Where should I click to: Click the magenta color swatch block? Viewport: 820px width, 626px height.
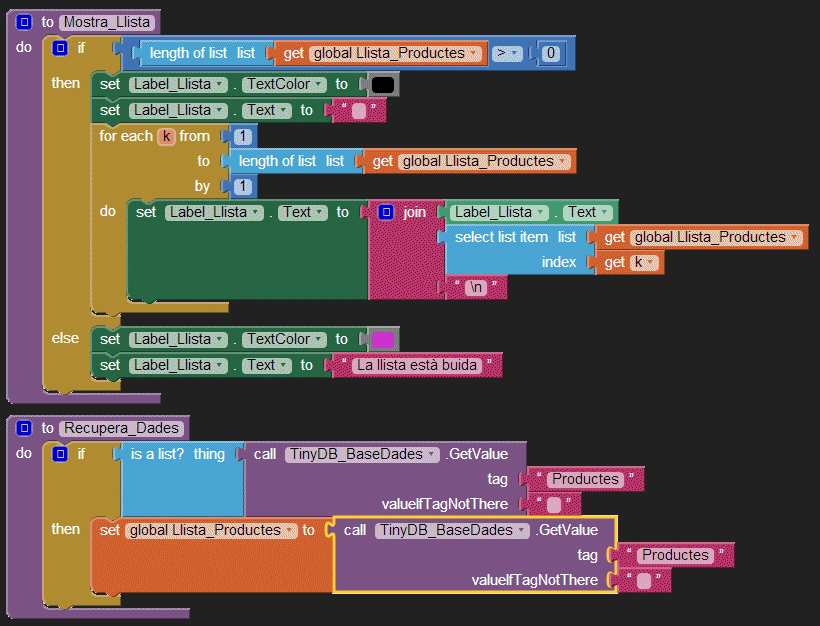click(382, 340)
